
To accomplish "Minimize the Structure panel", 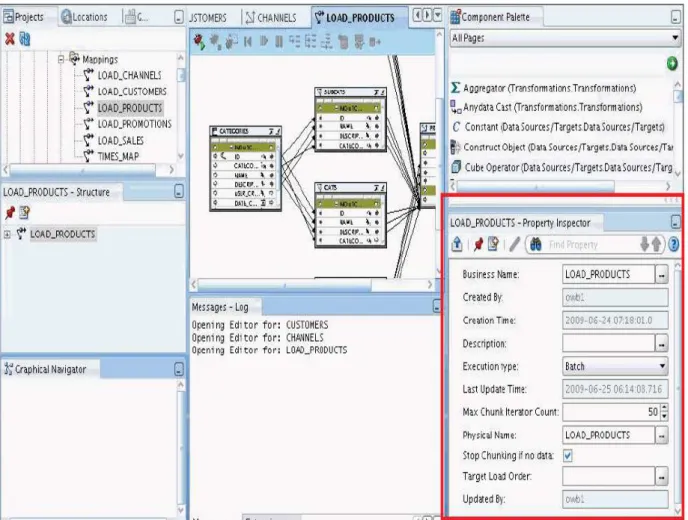I will [179, 192].
